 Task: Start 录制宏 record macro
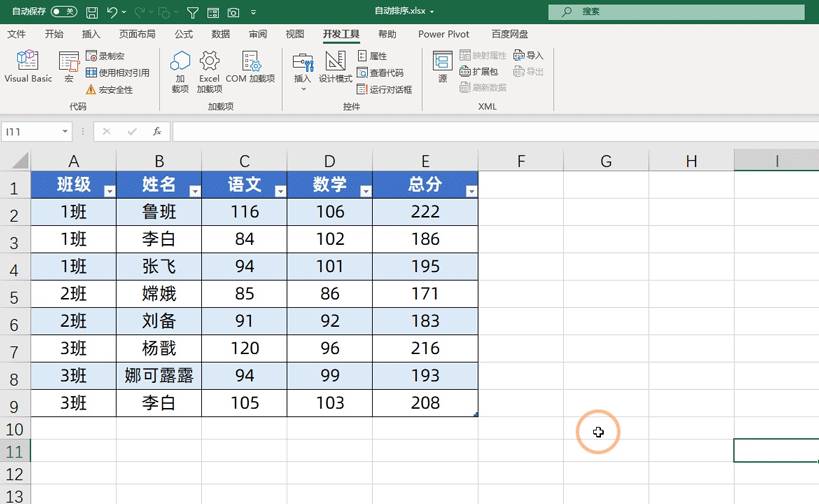tap(106, 56)
